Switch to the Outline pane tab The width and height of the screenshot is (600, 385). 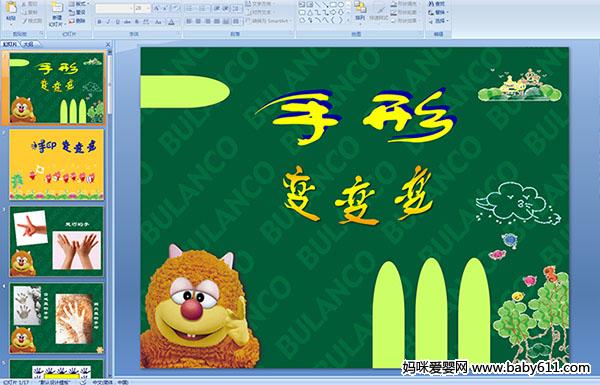click(29, 44)
